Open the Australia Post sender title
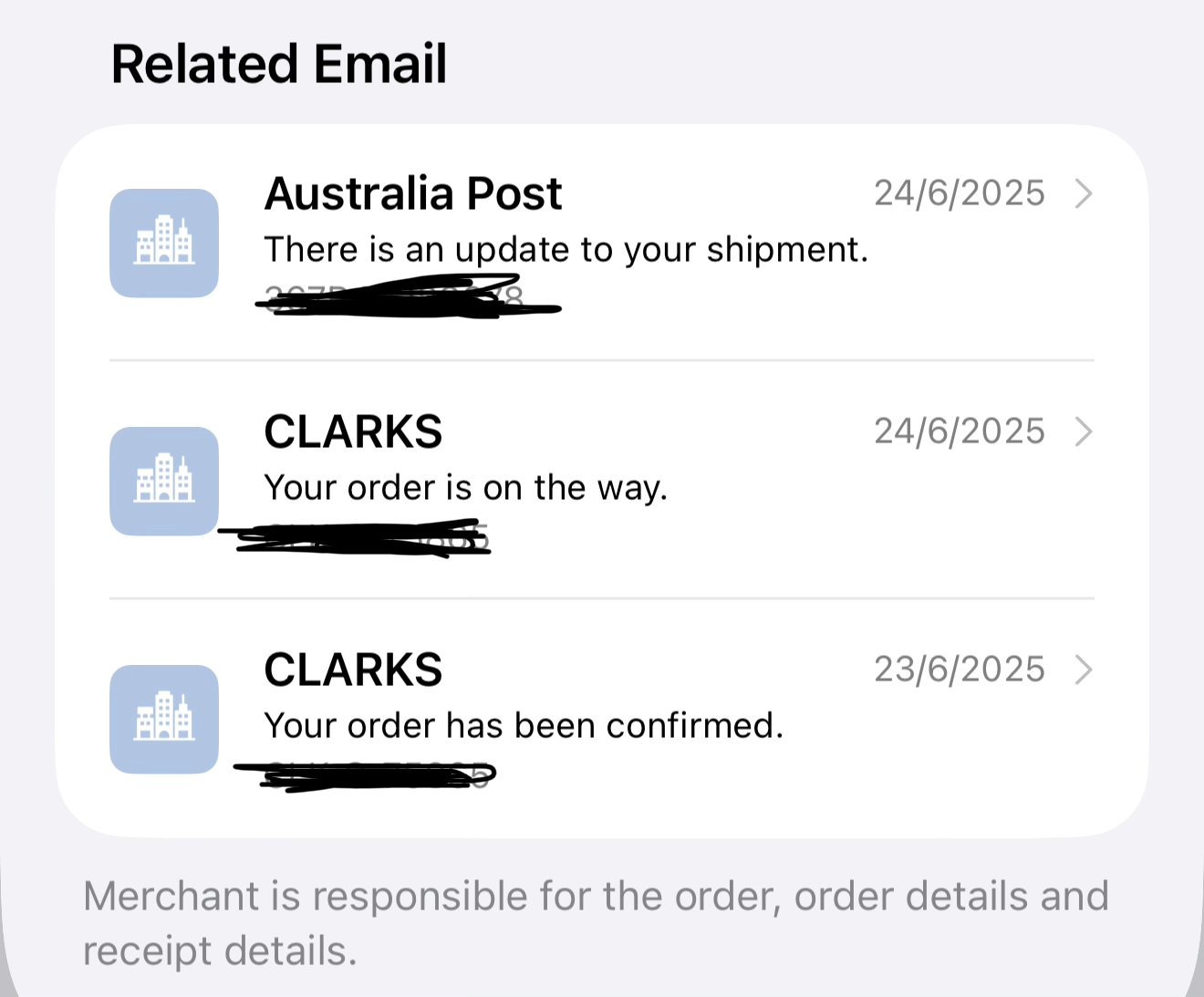Screen dimensions: 1204x997 413,193
